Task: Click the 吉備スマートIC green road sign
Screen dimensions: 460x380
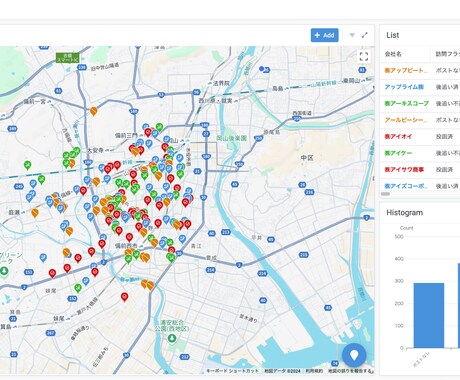Action: point(68,58)
